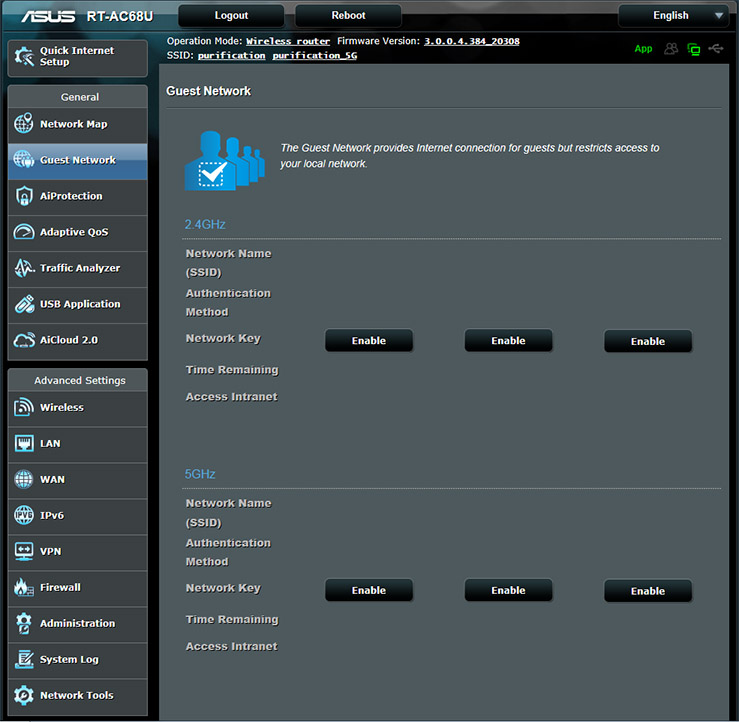Viewport: 739px width, 722px height.
Task: Enable the second 5GHz guest network
Action: (x=508, y=590)
